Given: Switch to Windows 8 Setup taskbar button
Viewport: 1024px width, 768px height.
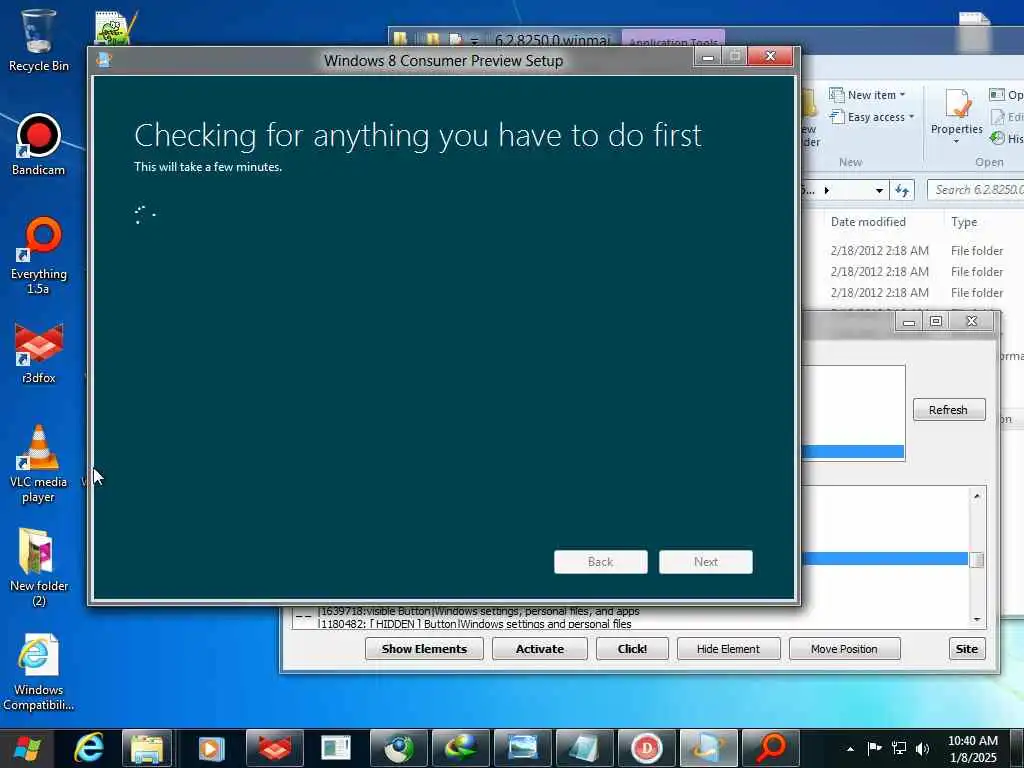Looking at the screenshot, I should [708, 748].
